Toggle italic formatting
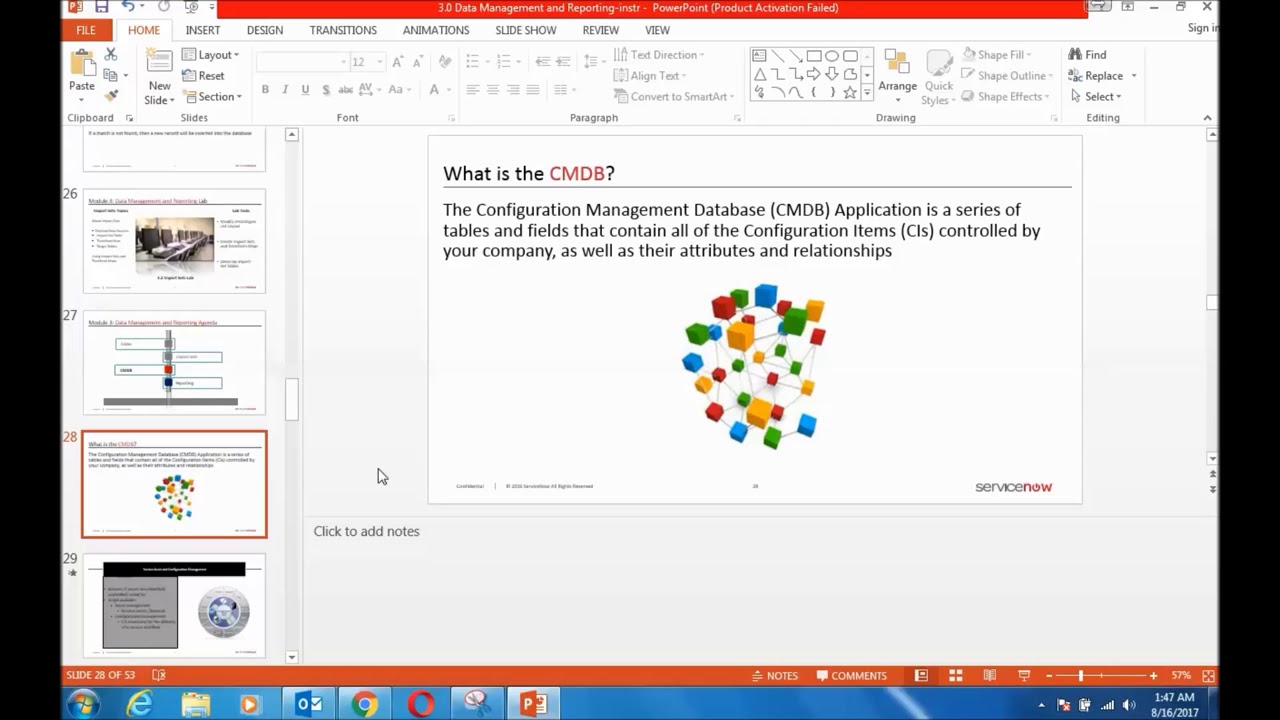Screen dimensions: 1280x720 click(x=285, y=90)
